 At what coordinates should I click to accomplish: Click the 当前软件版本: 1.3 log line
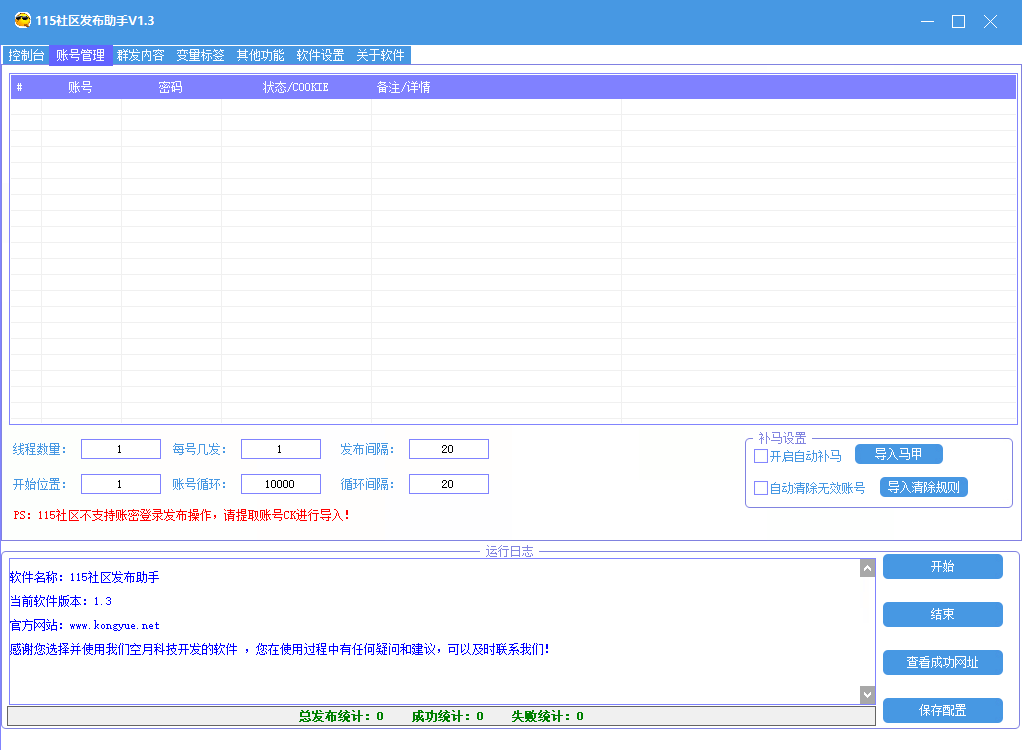tap(61, 601)
